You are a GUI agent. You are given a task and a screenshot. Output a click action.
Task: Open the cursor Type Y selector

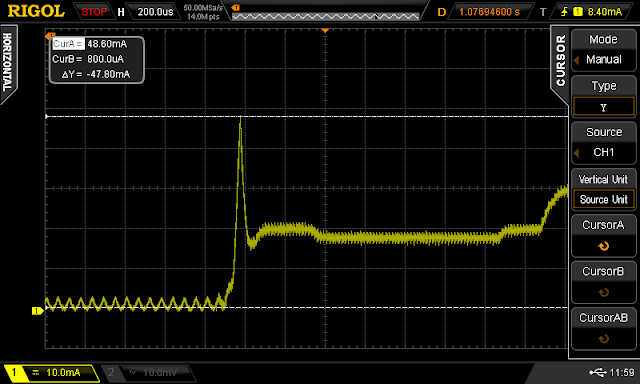(x=603, y=96)
